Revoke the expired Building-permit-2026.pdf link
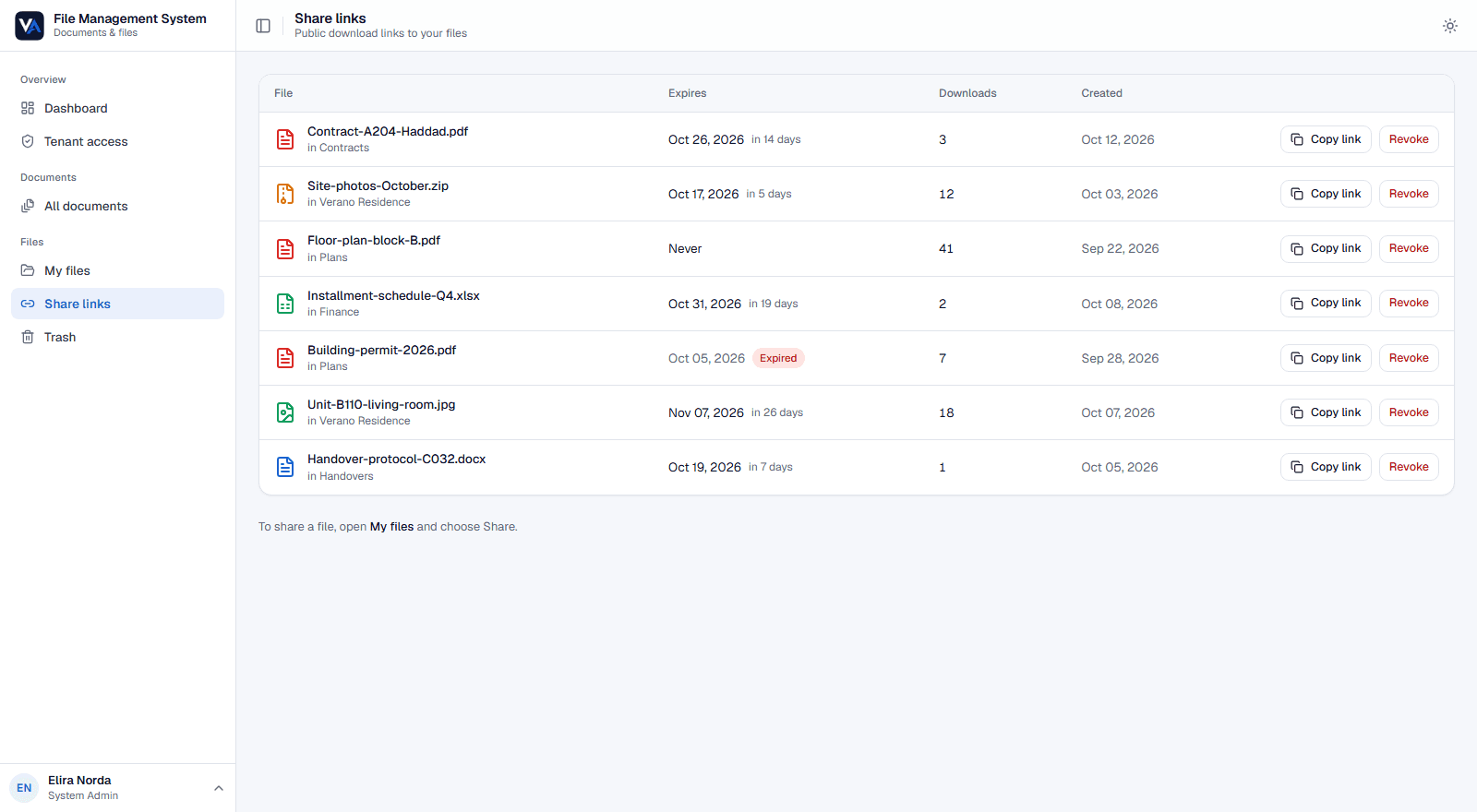This screenshot has height=812, width=1477. tap(1409, 358)
